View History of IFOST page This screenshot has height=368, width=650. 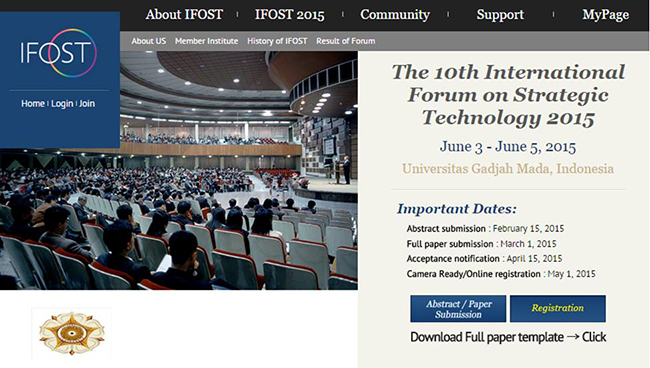[x=277, y=41]
